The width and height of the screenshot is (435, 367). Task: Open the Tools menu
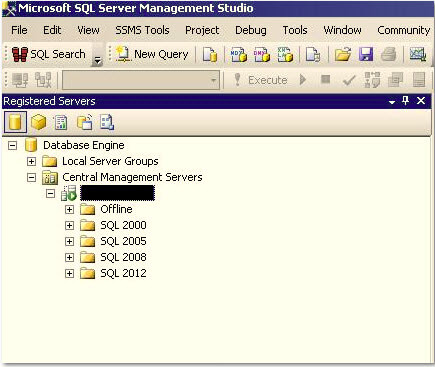(295, 30)
